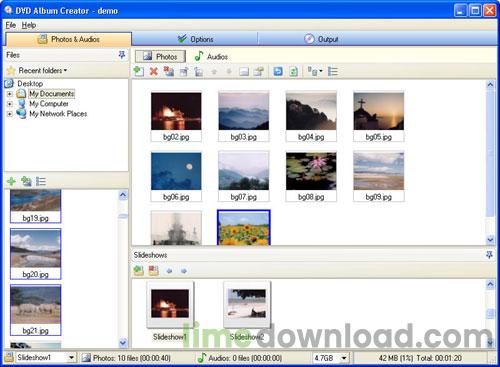Switch to the Output tab
This screenshot has height=367, width=500.
pos(322,39)
